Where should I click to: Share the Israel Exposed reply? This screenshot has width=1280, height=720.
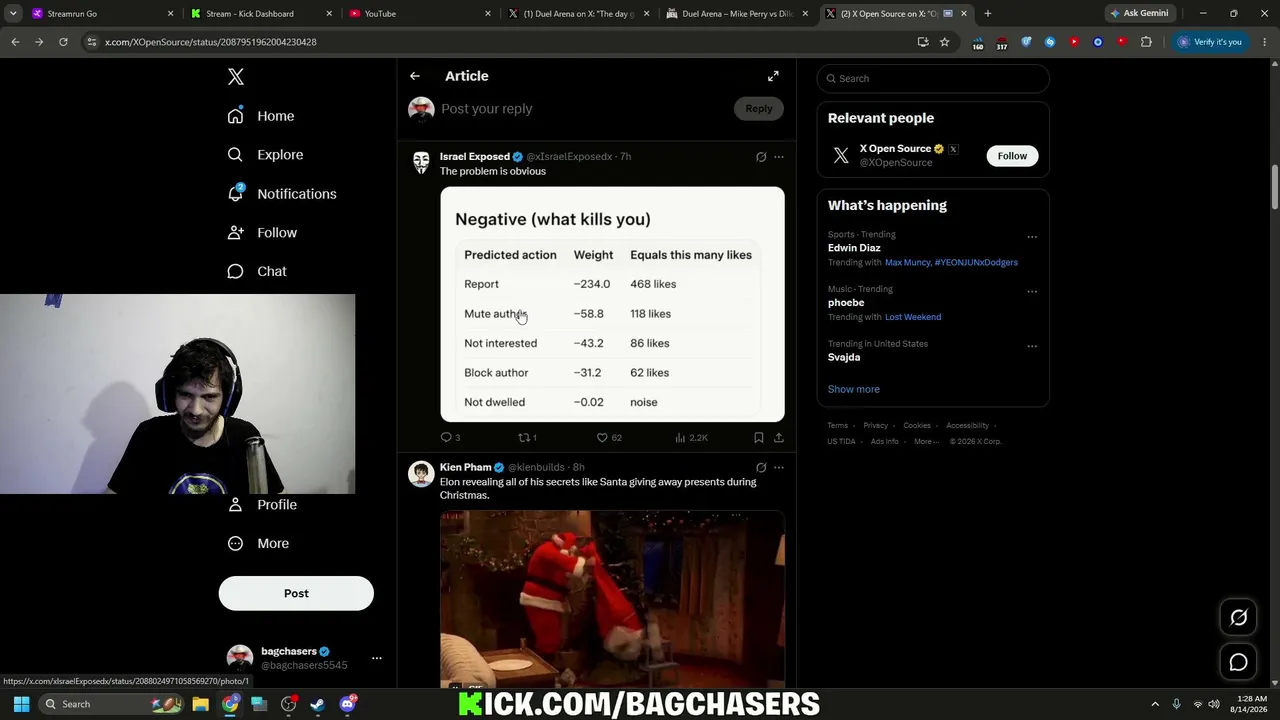pos(779,437)
